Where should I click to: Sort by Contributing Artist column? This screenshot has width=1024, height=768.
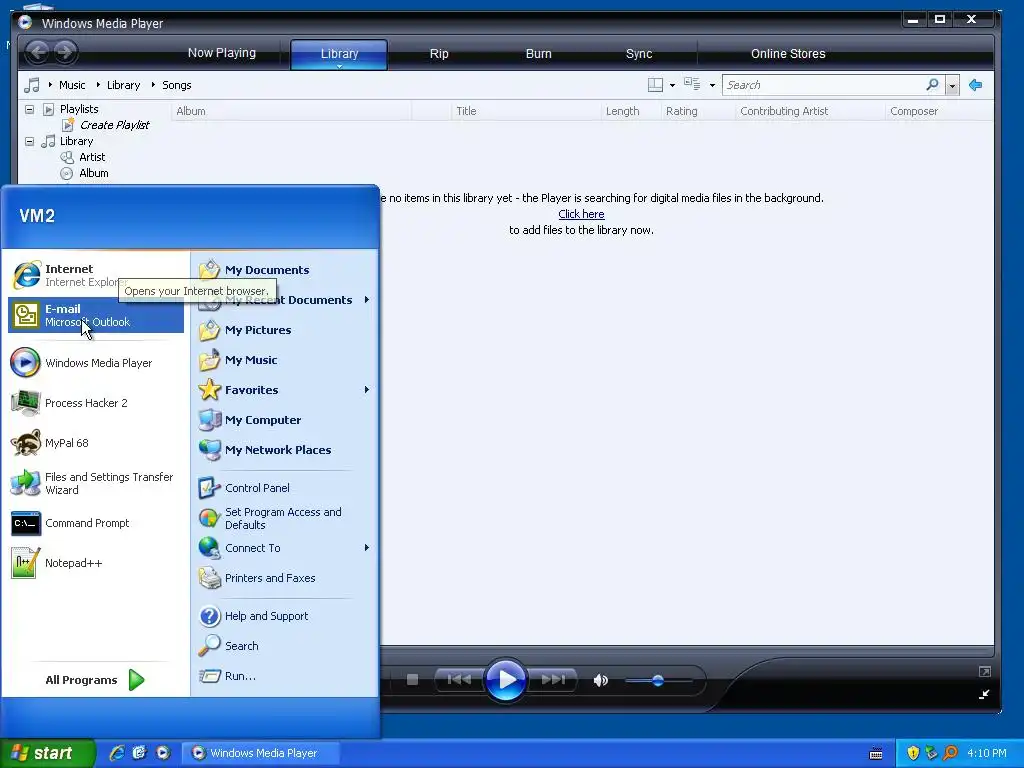(809, 111)
